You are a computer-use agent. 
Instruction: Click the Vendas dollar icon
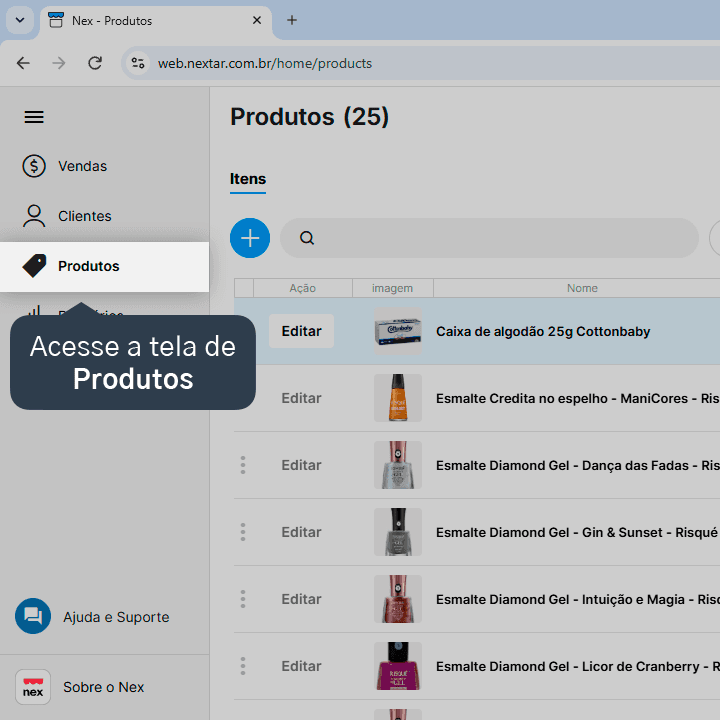(x=34, y=166)
